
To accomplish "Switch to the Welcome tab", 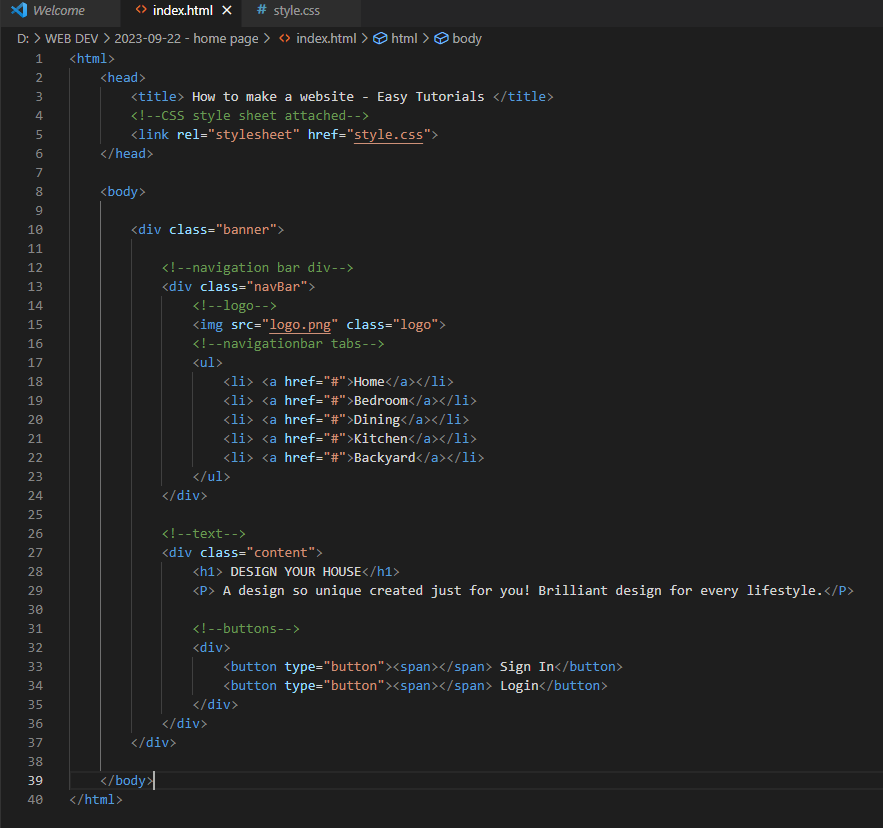I will tap(58, 11).
